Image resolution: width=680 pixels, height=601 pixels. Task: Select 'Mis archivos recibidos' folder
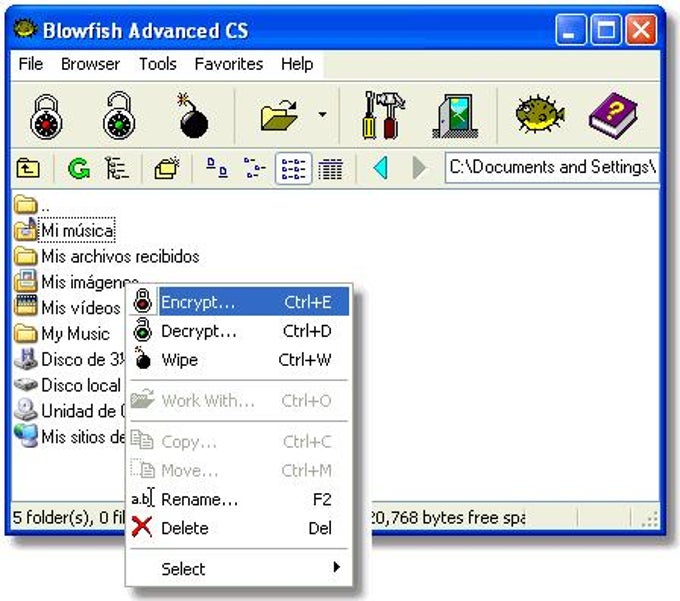click(x=107, y=256)
